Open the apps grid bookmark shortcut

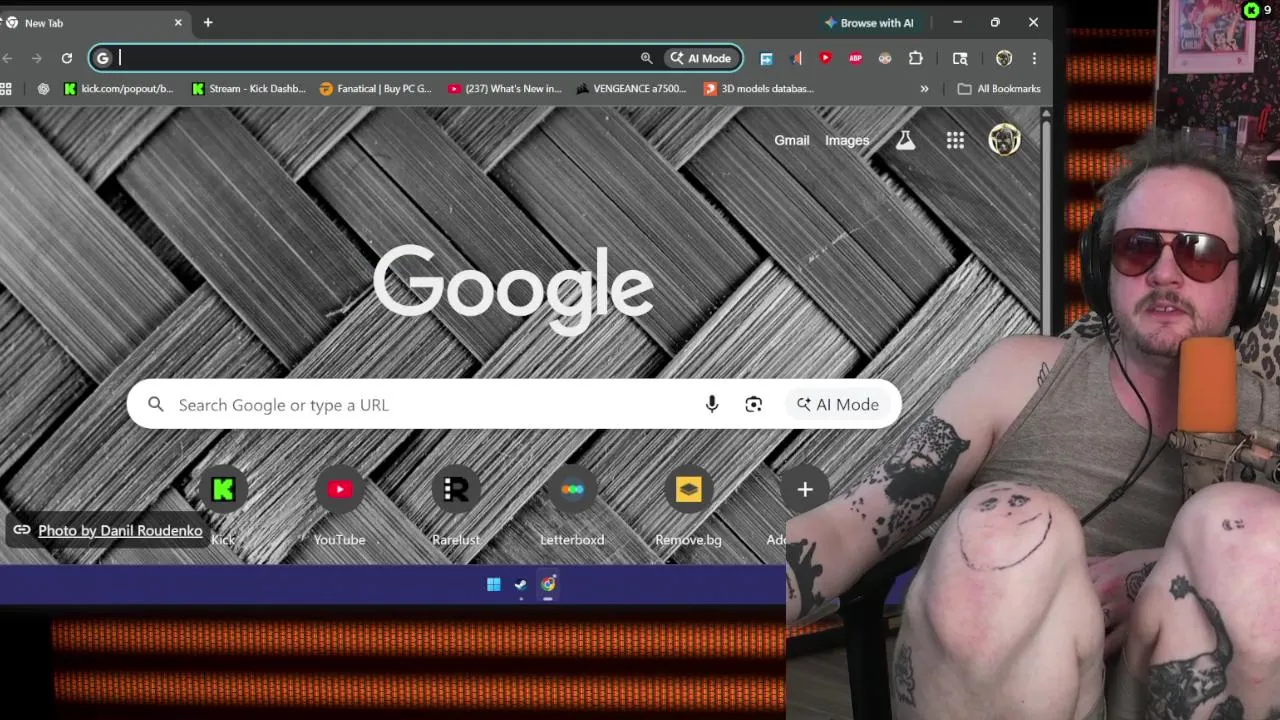click(7, 89)
